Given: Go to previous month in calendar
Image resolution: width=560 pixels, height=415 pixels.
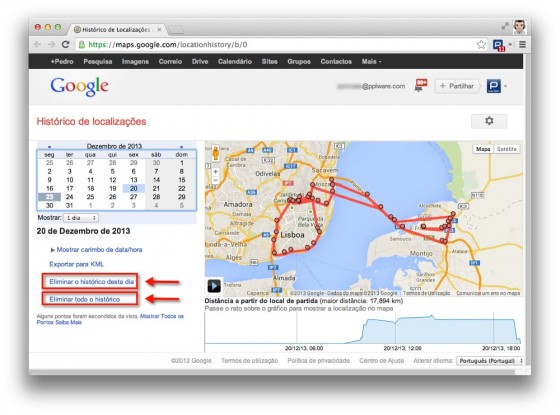Looking at the screenshot, I should 49,146.
